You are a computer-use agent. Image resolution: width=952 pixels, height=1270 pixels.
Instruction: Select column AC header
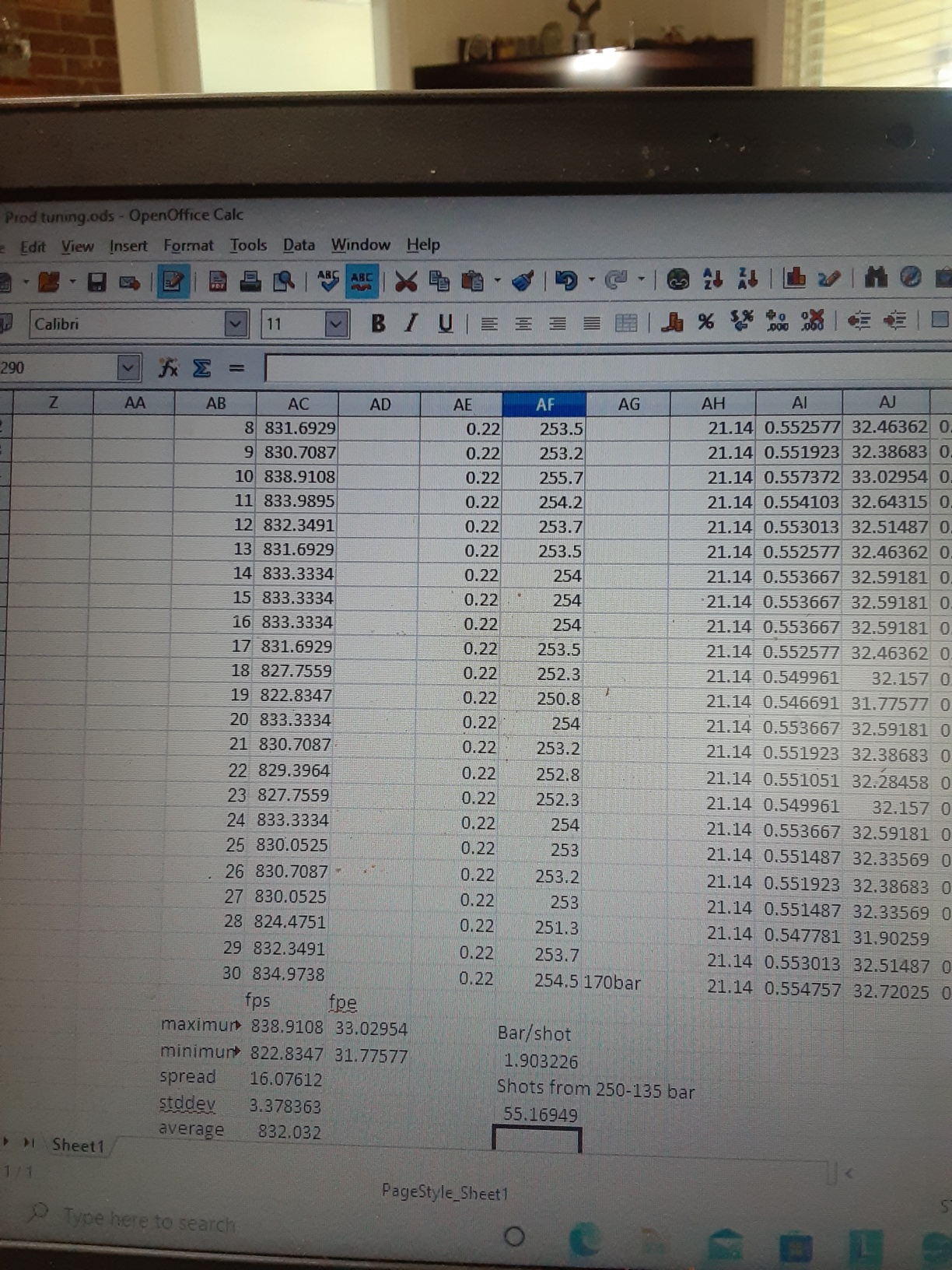click(298, 404)
